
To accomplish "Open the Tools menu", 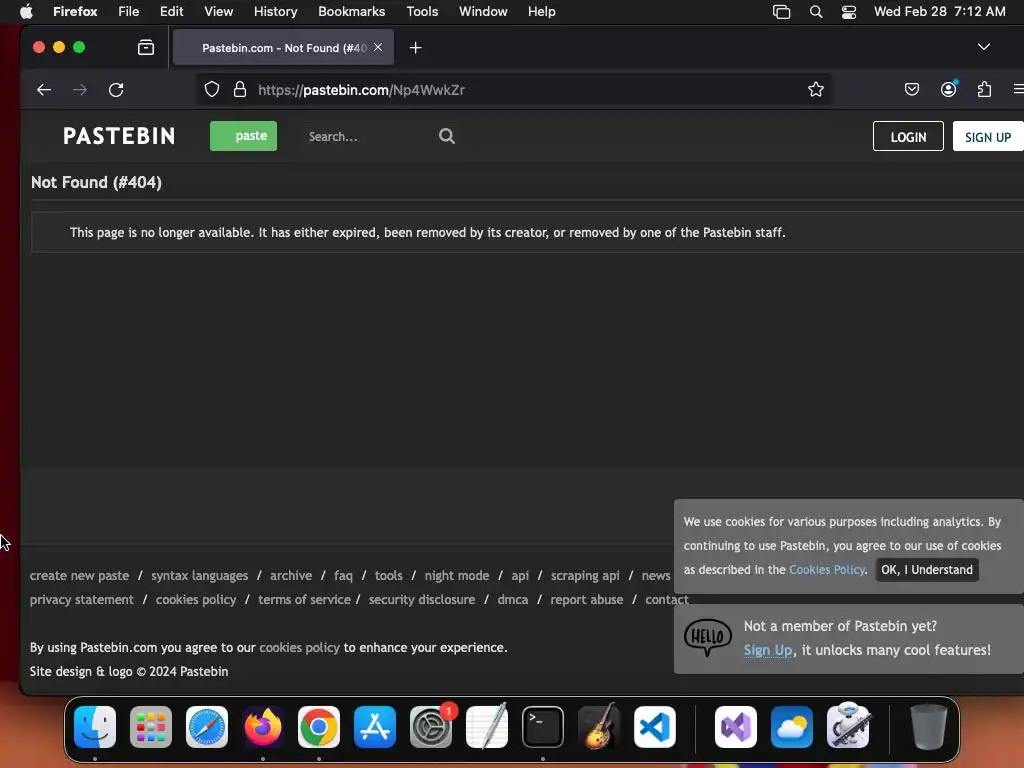I will 422,11.
